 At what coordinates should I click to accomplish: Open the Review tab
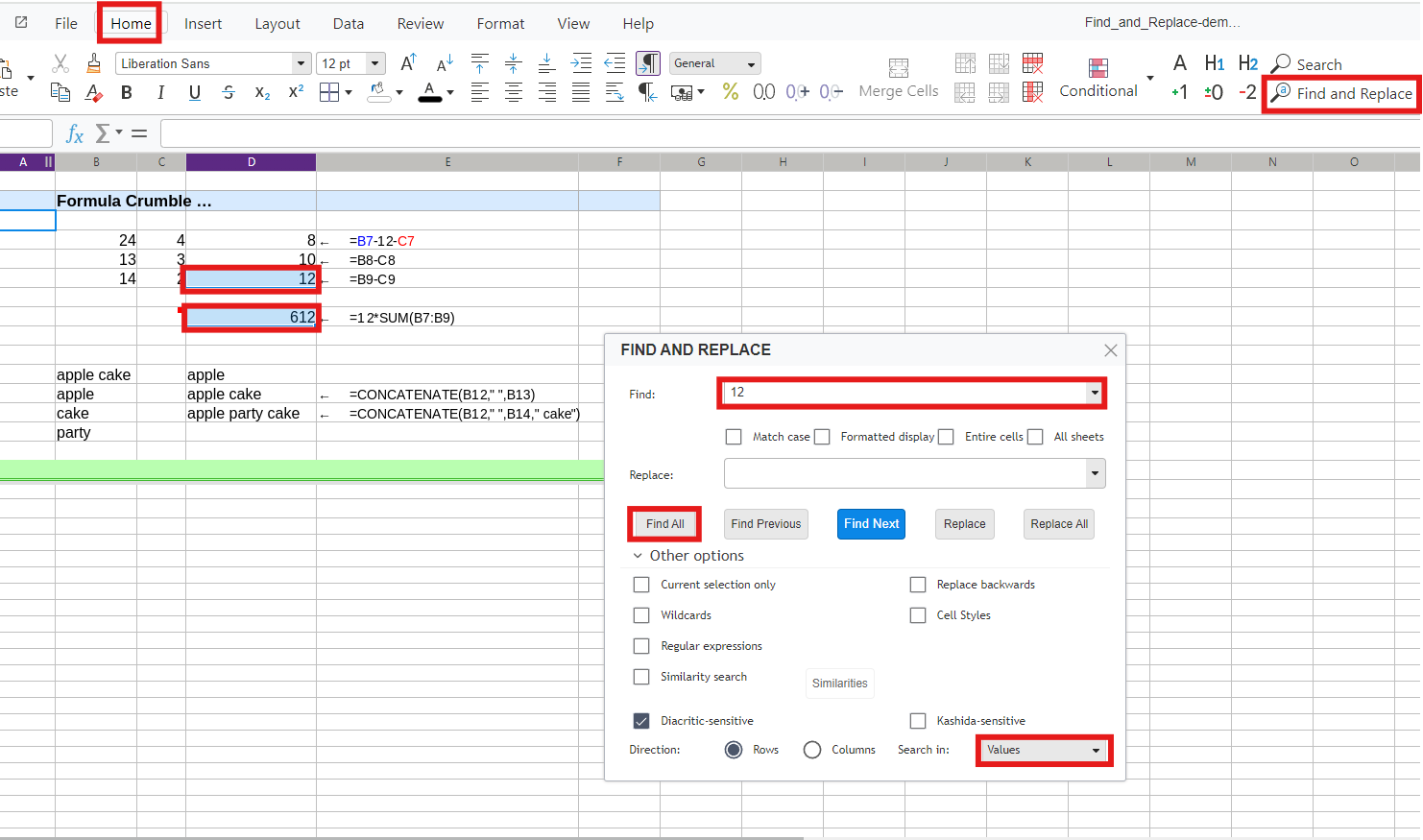[420, 23]
